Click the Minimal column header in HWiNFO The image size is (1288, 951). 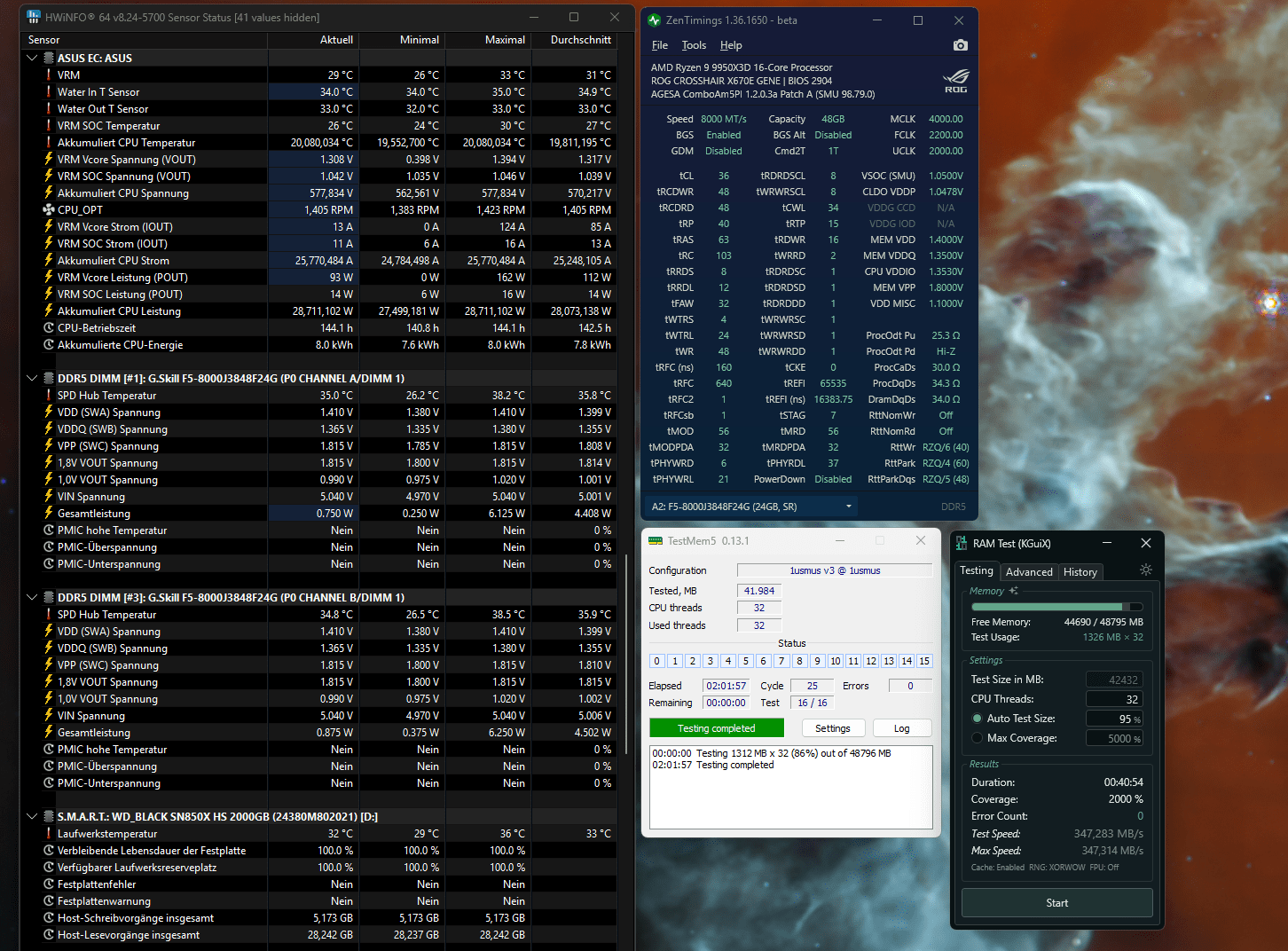click(x=403, y=40)
